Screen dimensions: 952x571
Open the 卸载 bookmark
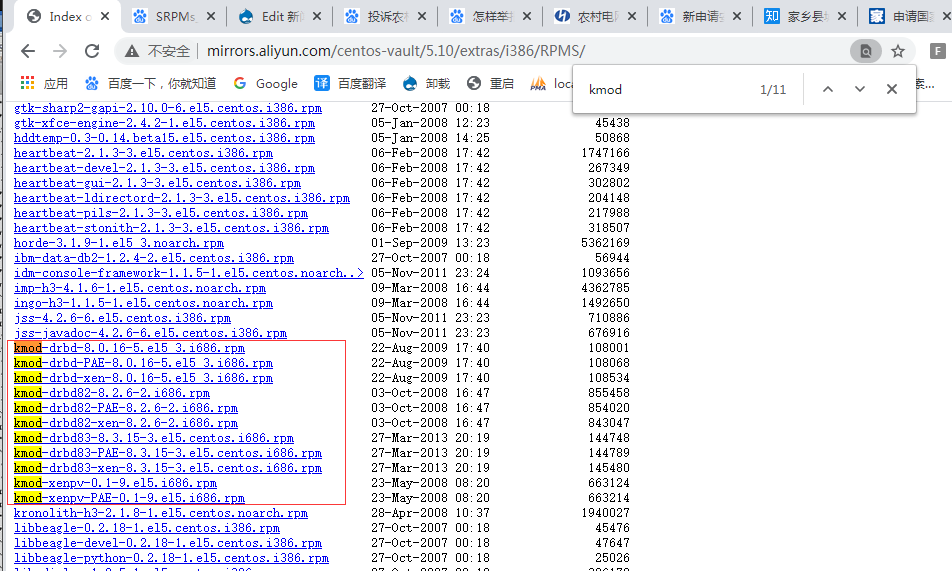pos(426,83)
